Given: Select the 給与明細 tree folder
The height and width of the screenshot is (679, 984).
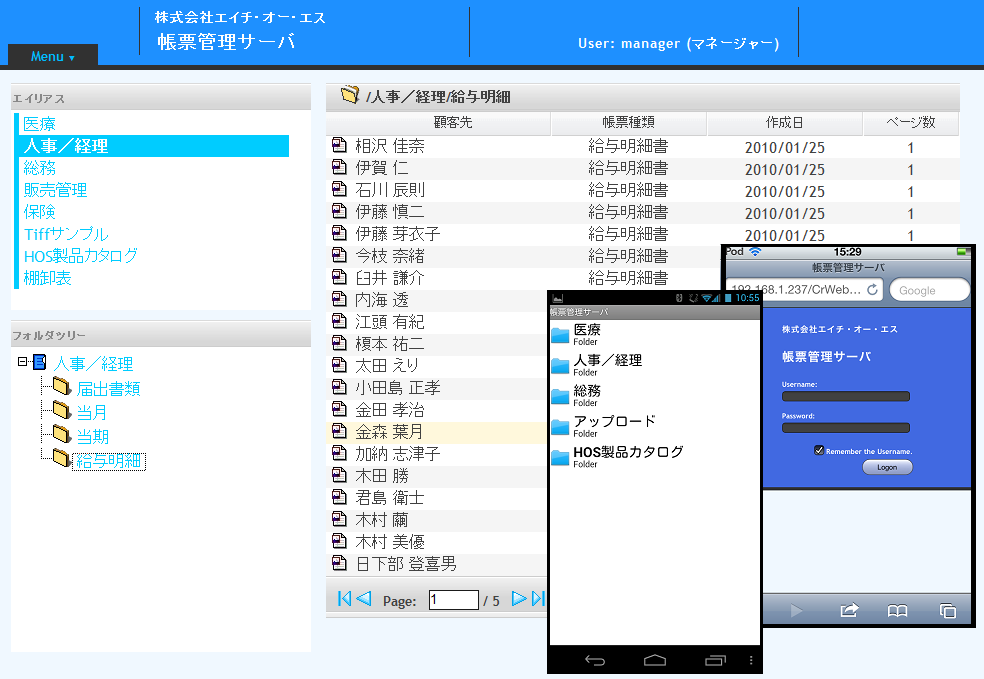Looking at the screenshot, I should [x=109, y=461].
